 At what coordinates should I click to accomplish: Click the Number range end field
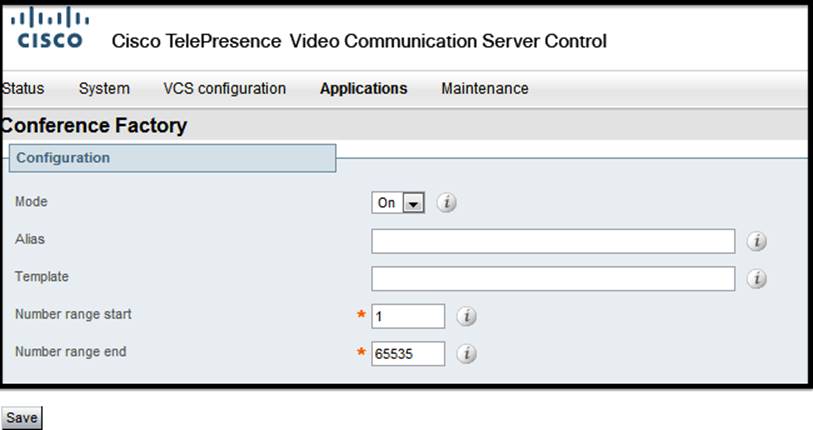(408, 354)
